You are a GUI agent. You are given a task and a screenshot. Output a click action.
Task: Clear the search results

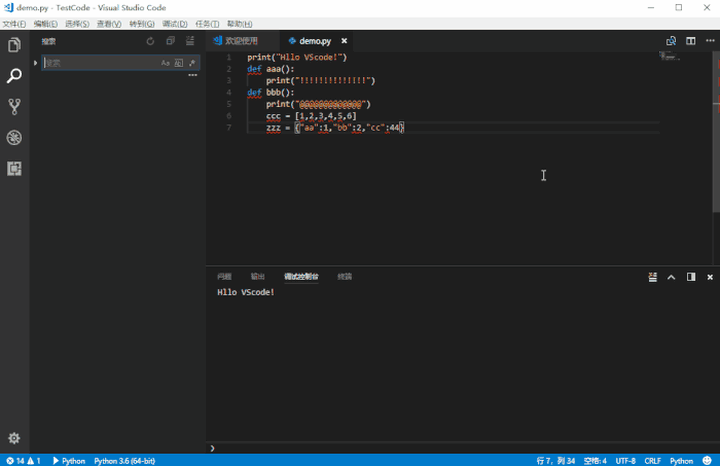[x=190, y=41]
